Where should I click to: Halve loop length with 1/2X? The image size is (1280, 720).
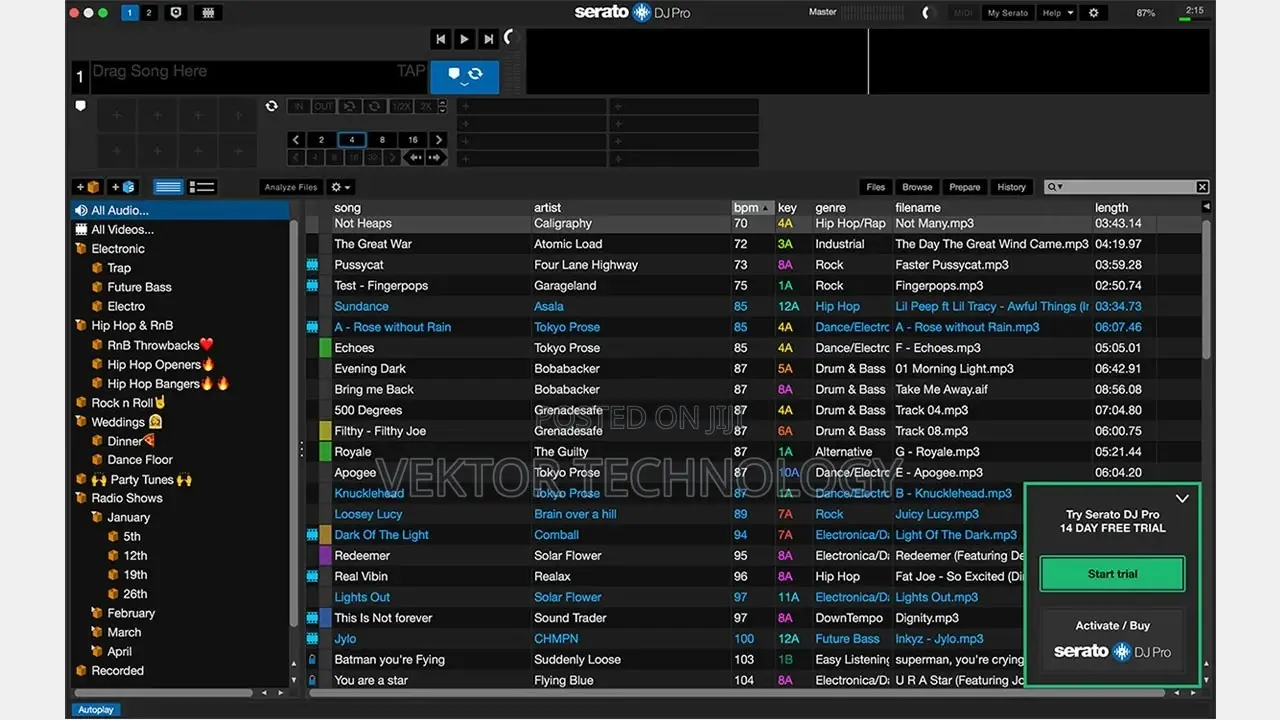(x=401, y=106)
